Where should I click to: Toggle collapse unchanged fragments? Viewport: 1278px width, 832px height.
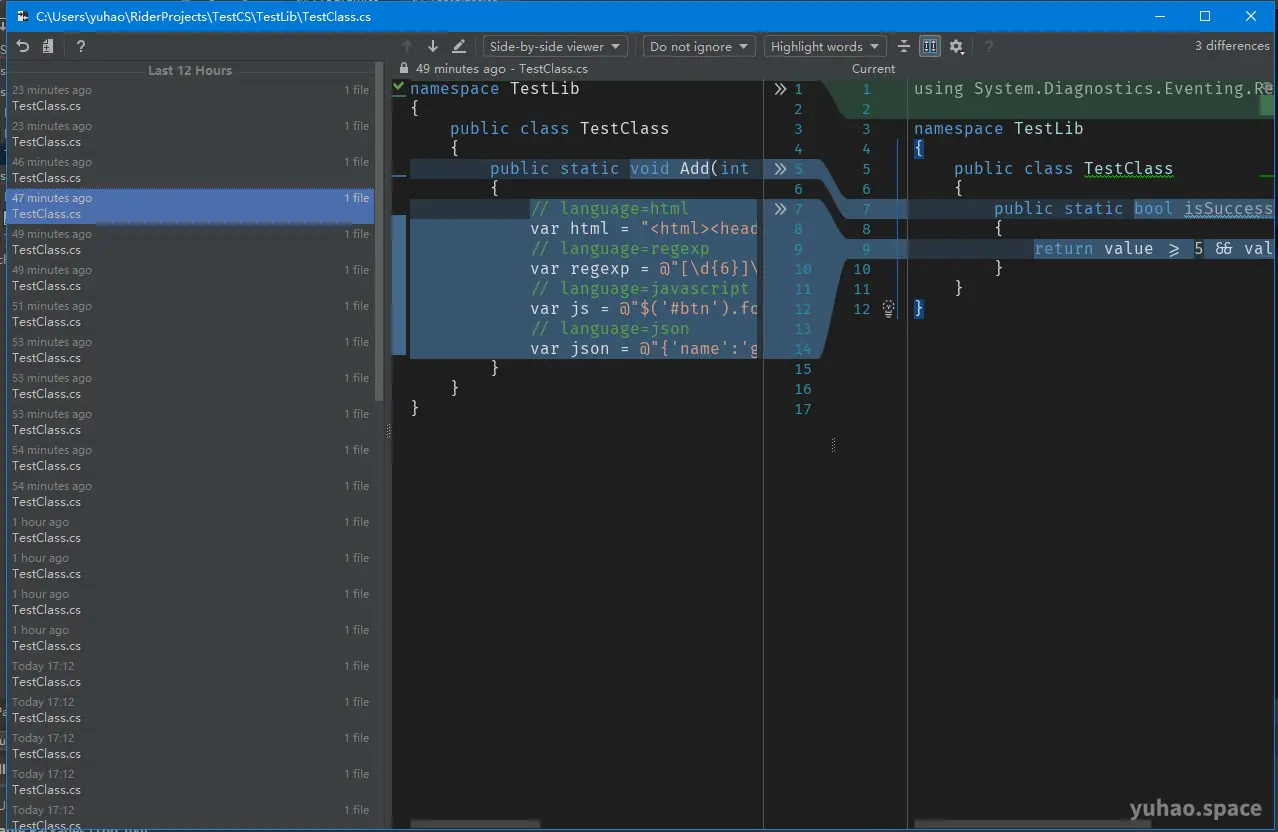pos(903,46)
